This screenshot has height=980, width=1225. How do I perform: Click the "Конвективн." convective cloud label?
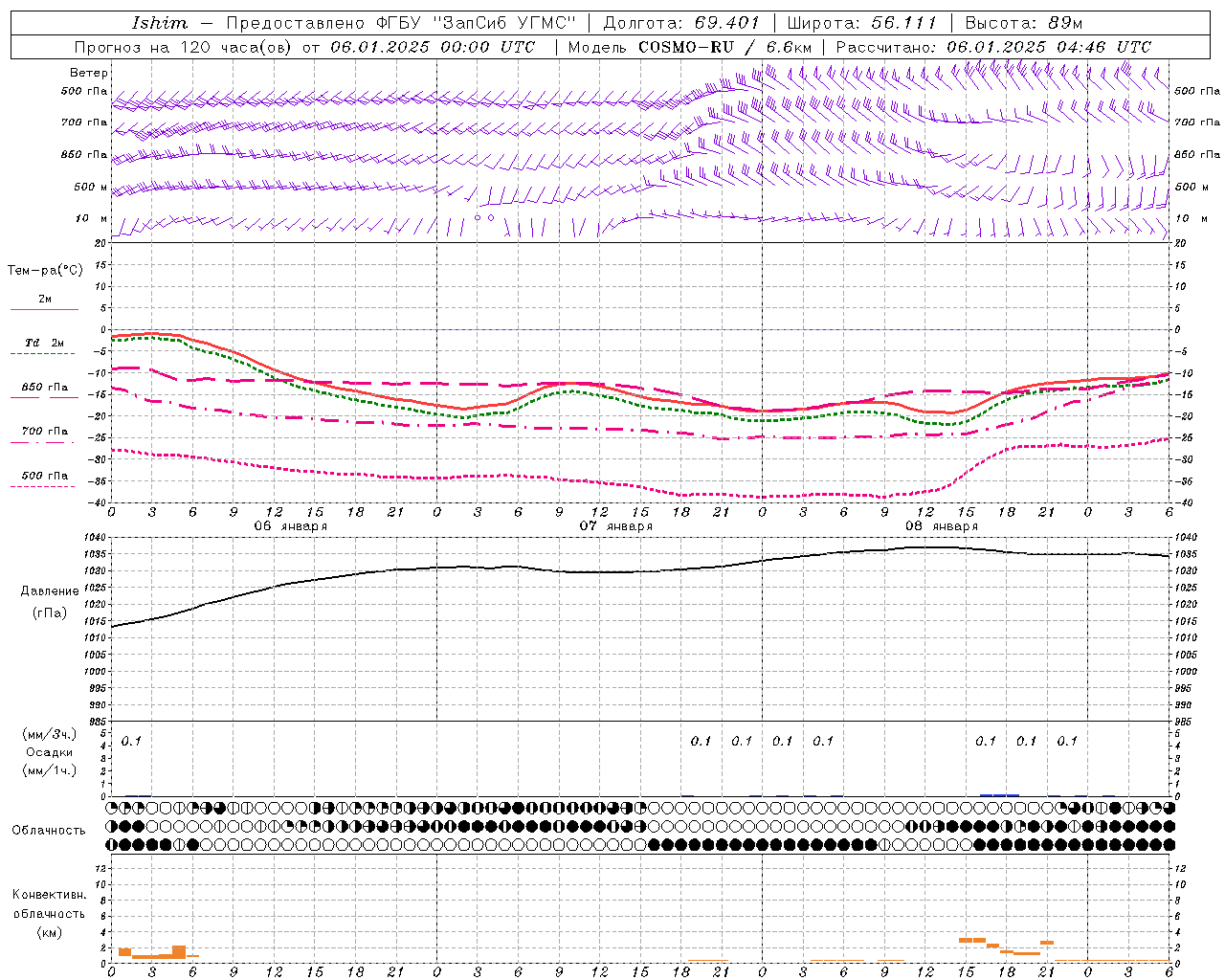pyautogui.click(x=49, y=895)
